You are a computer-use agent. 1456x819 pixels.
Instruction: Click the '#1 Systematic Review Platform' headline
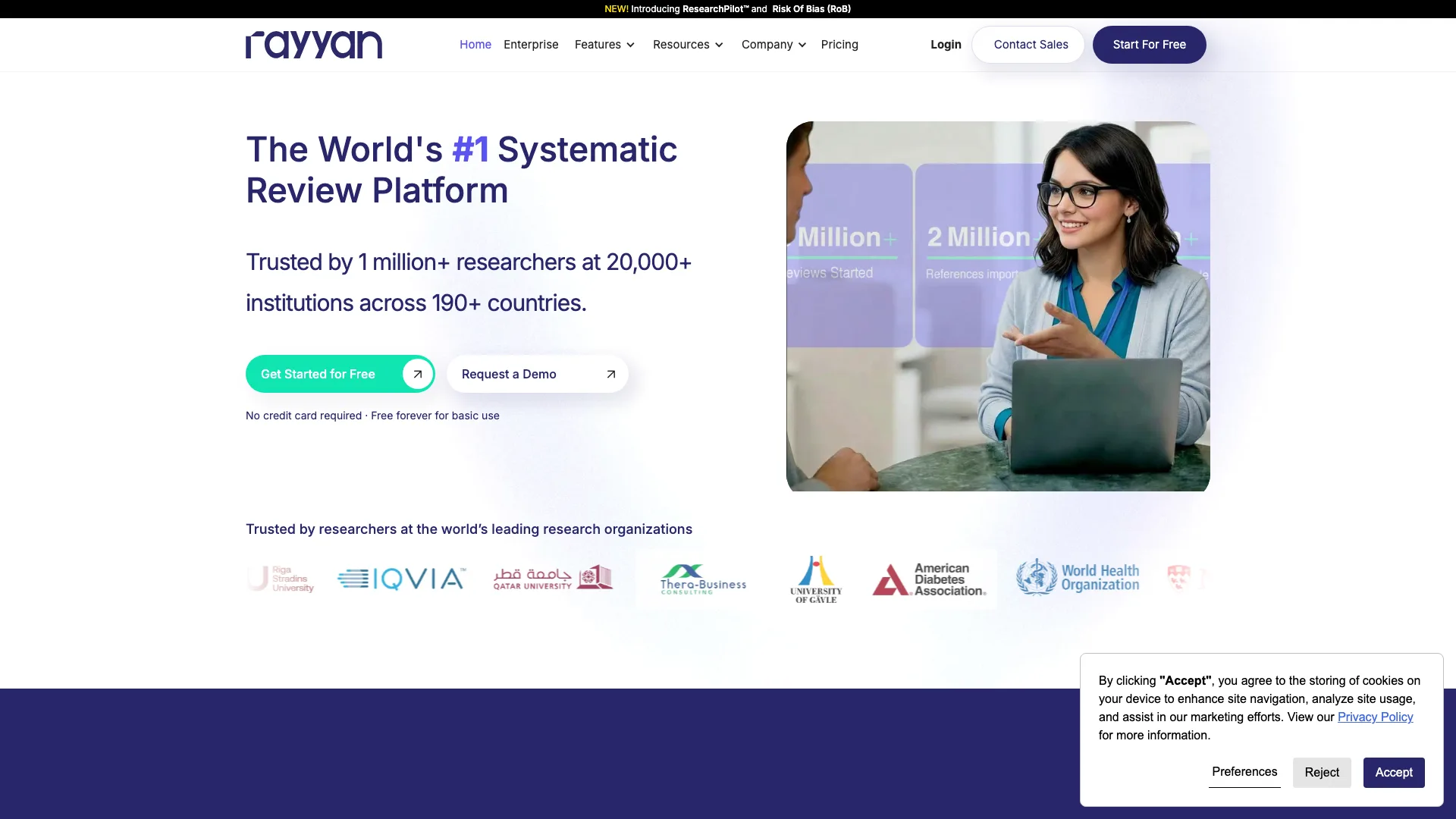[461, 170]
